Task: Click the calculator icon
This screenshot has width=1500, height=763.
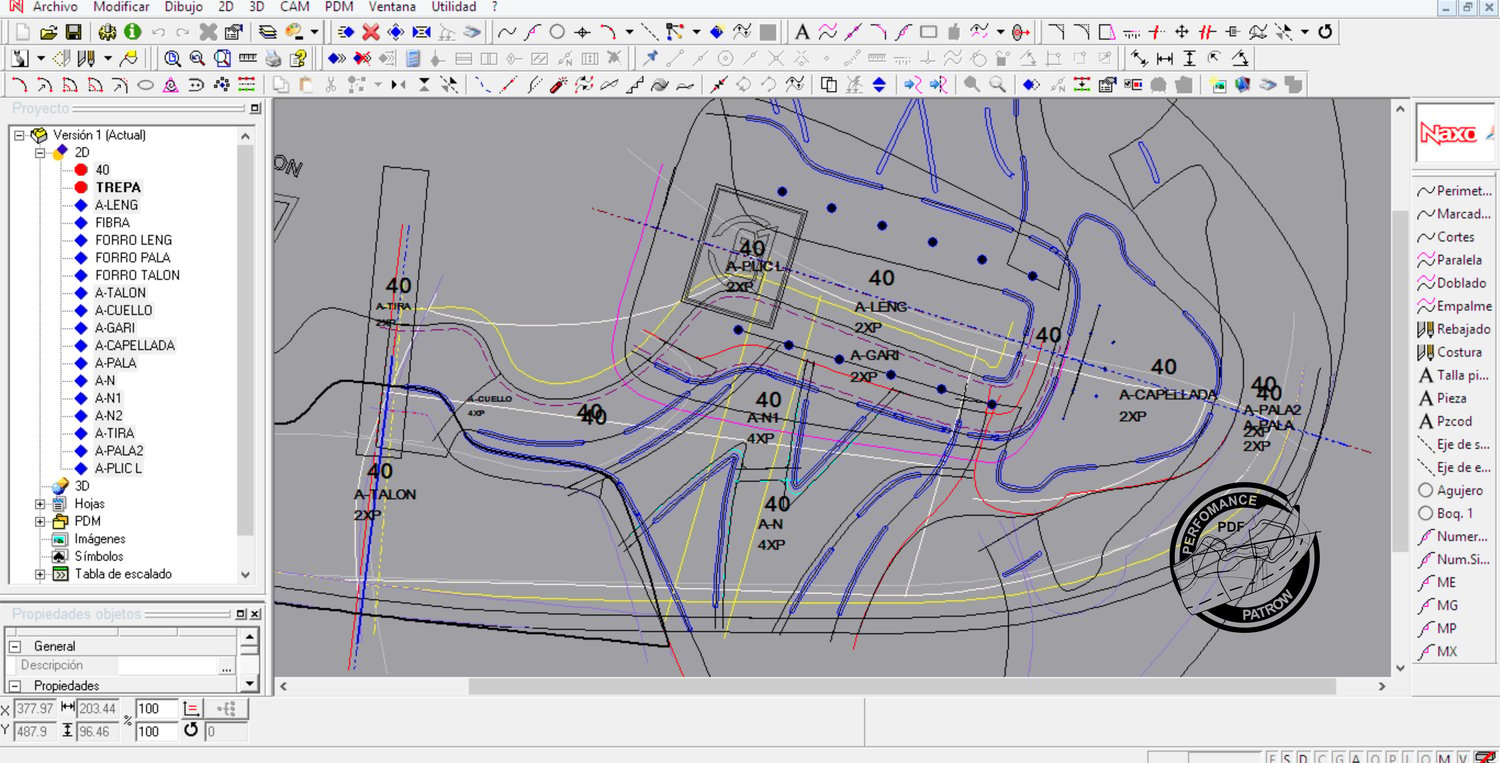Action: (413, 58)
